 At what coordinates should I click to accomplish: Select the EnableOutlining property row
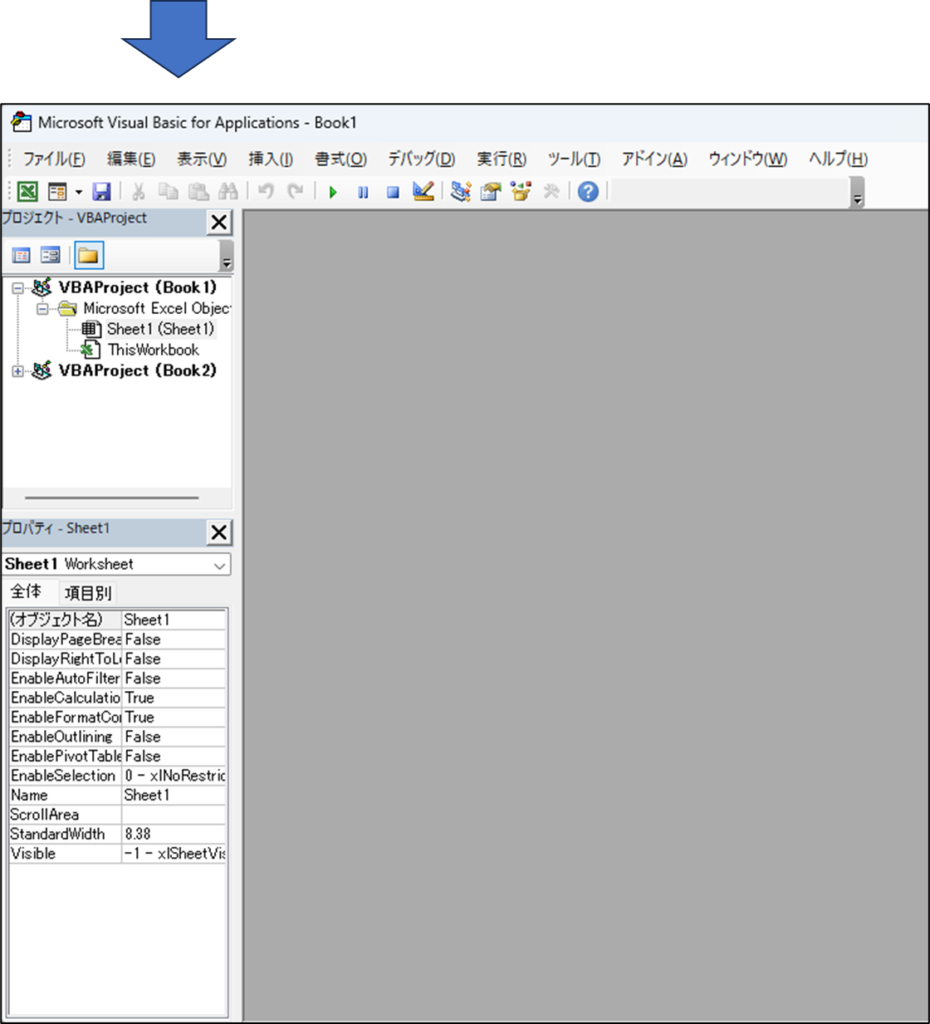(x=118, y=737)
